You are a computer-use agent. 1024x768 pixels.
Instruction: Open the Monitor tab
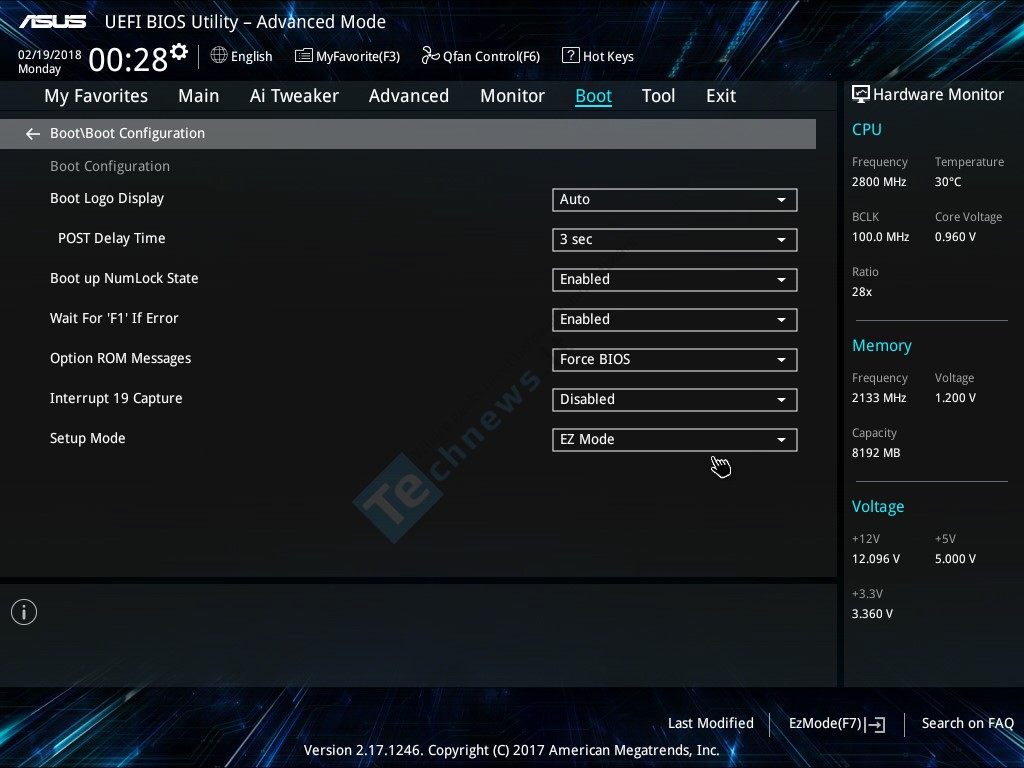click(x=512, y=96)
